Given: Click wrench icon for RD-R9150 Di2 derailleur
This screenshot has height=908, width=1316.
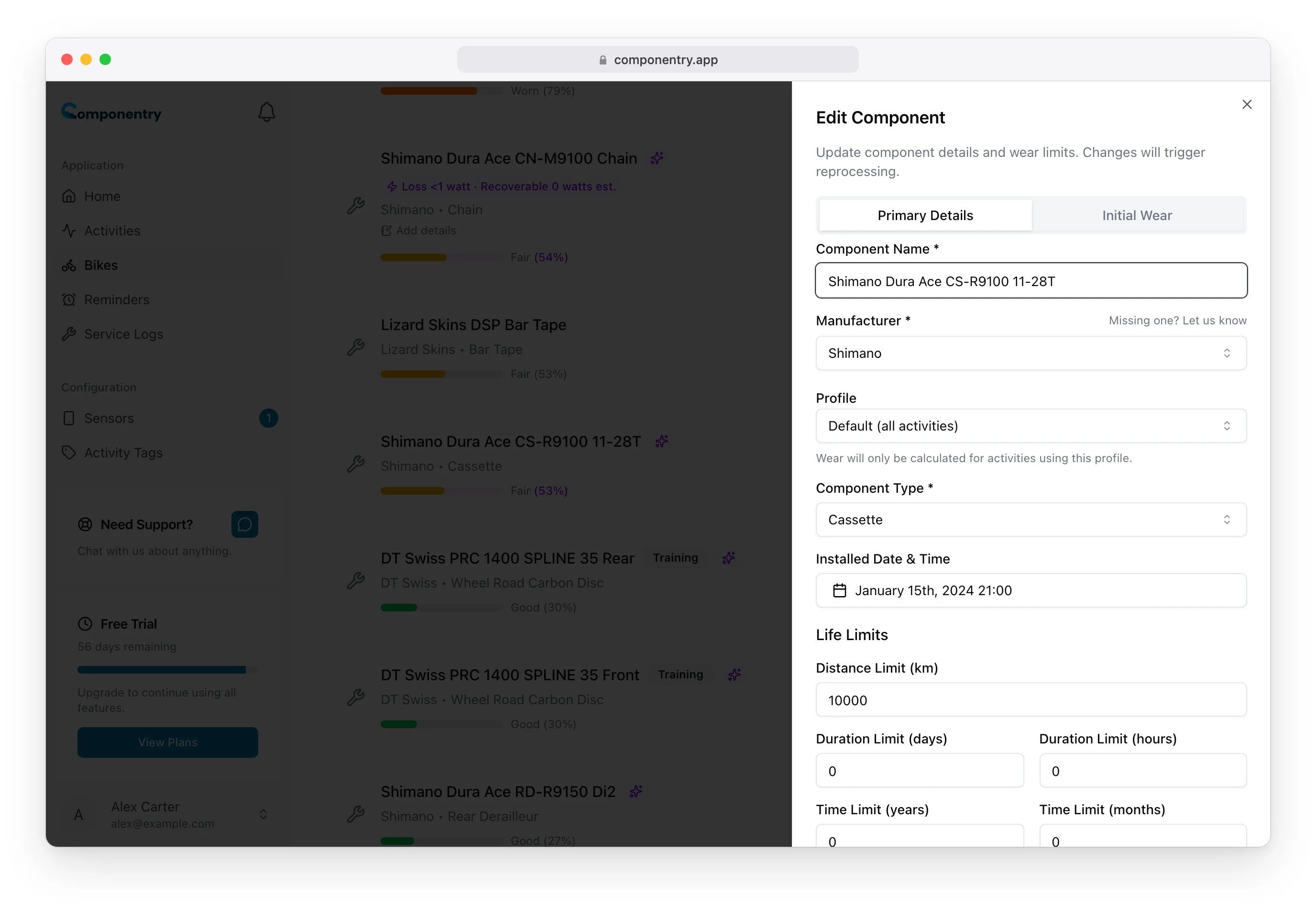Looking at the screenshot, I should pyautogui.click(x=356, y=814).
